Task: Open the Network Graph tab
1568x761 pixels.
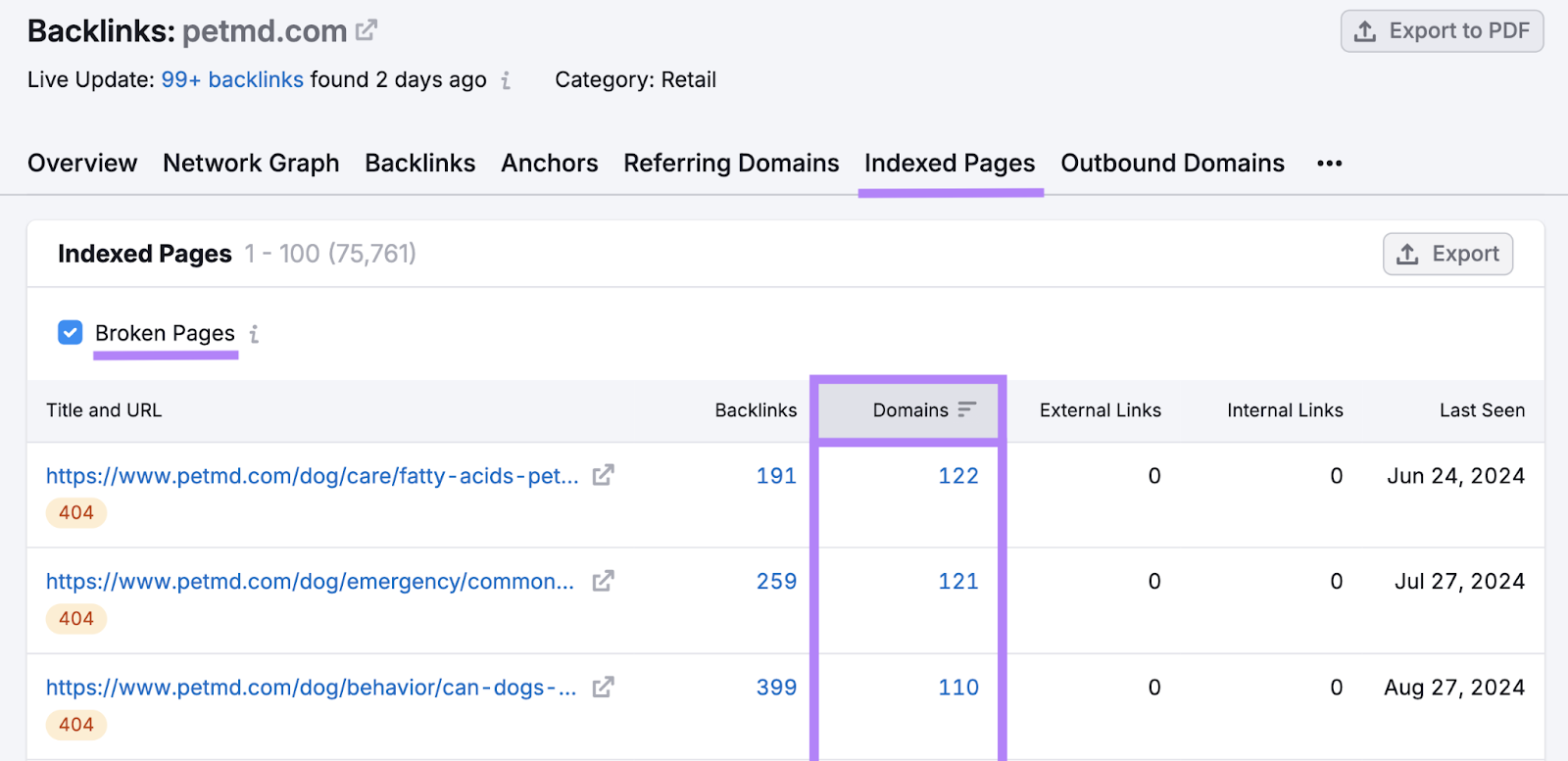Action: click(251, 163)
